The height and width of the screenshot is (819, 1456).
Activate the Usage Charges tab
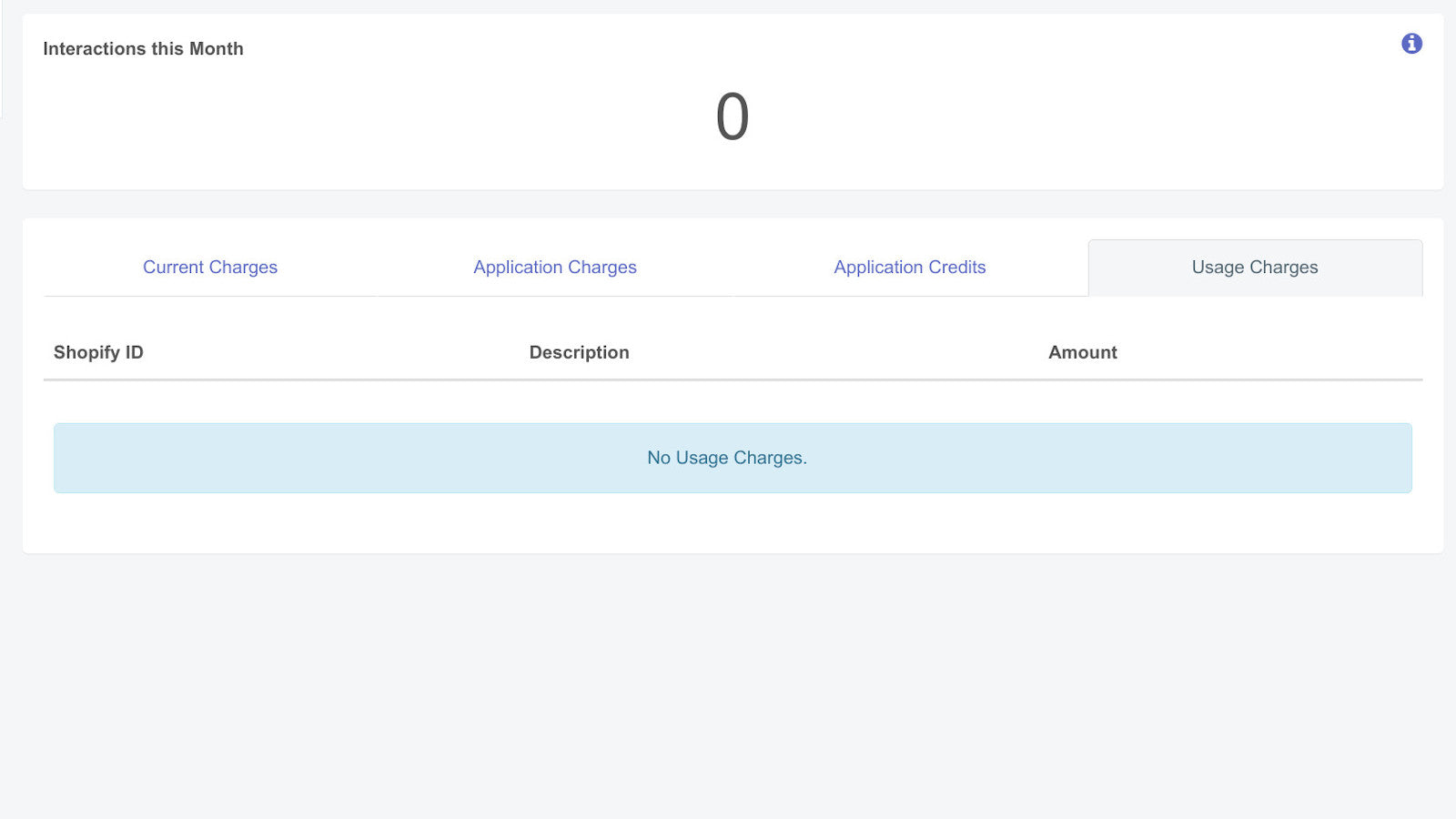click(x=1253, y=267)
